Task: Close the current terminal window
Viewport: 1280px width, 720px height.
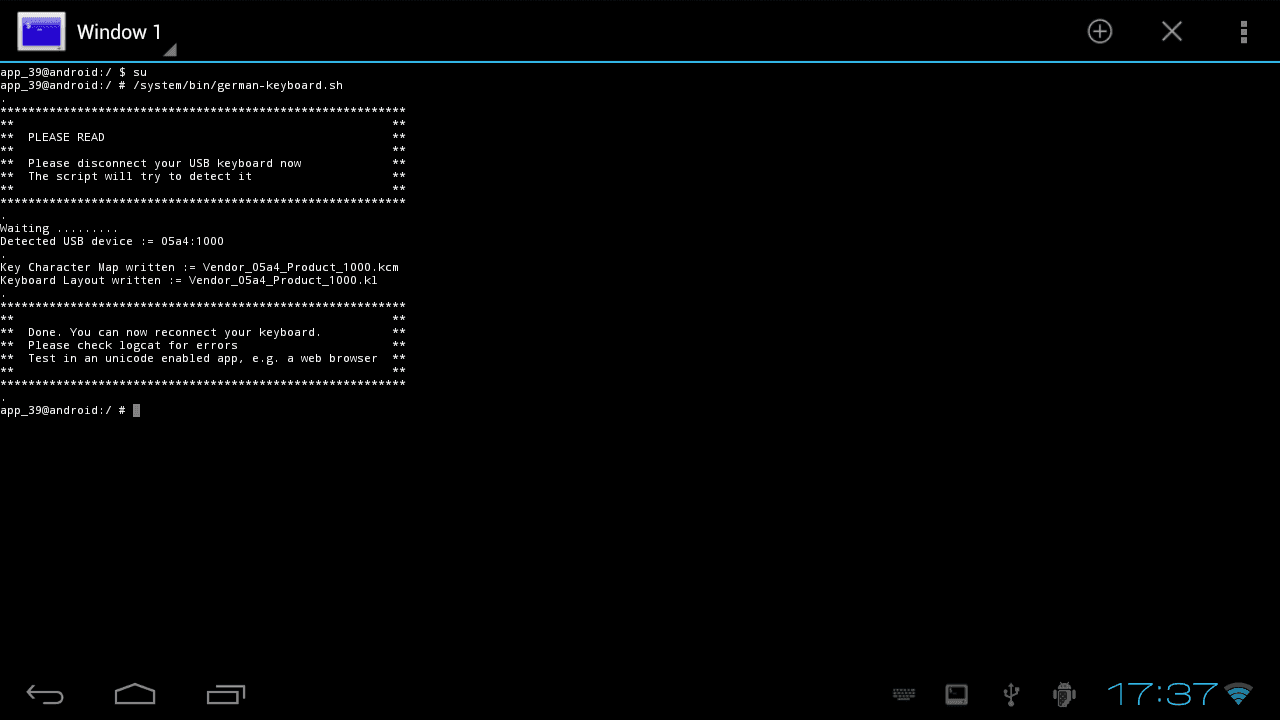Action: point(1172,31)
